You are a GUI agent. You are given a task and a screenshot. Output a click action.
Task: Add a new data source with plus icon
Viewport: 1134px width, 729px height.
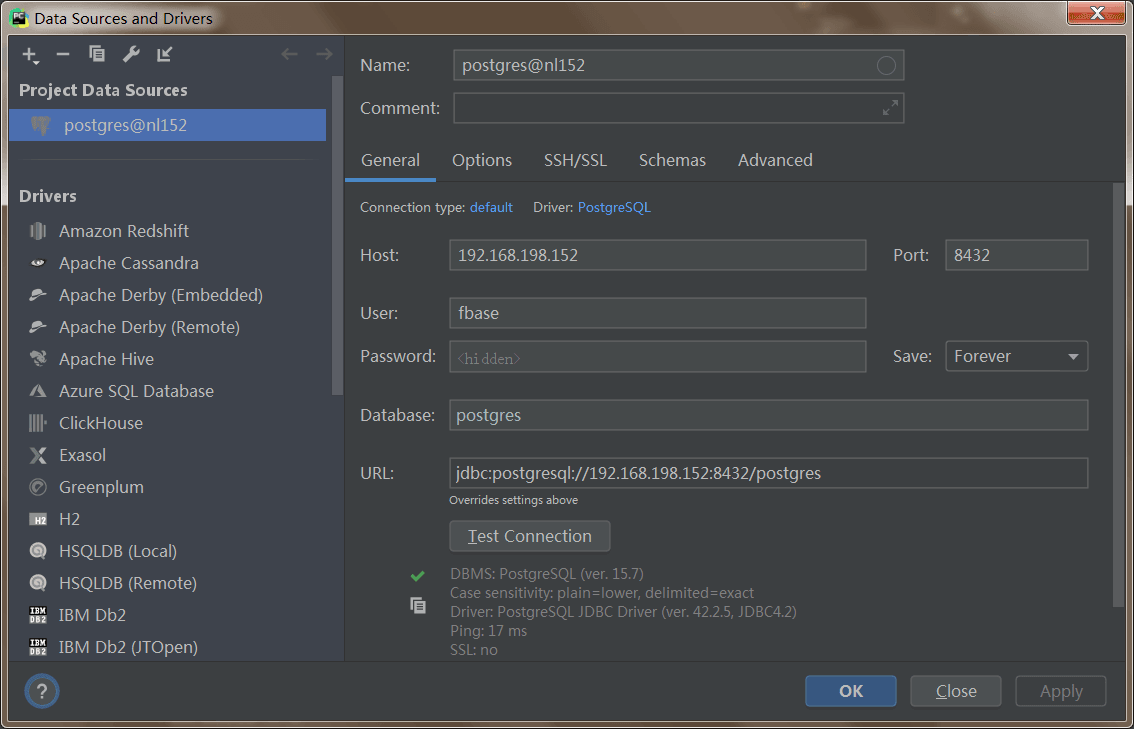tap(30, 55)
